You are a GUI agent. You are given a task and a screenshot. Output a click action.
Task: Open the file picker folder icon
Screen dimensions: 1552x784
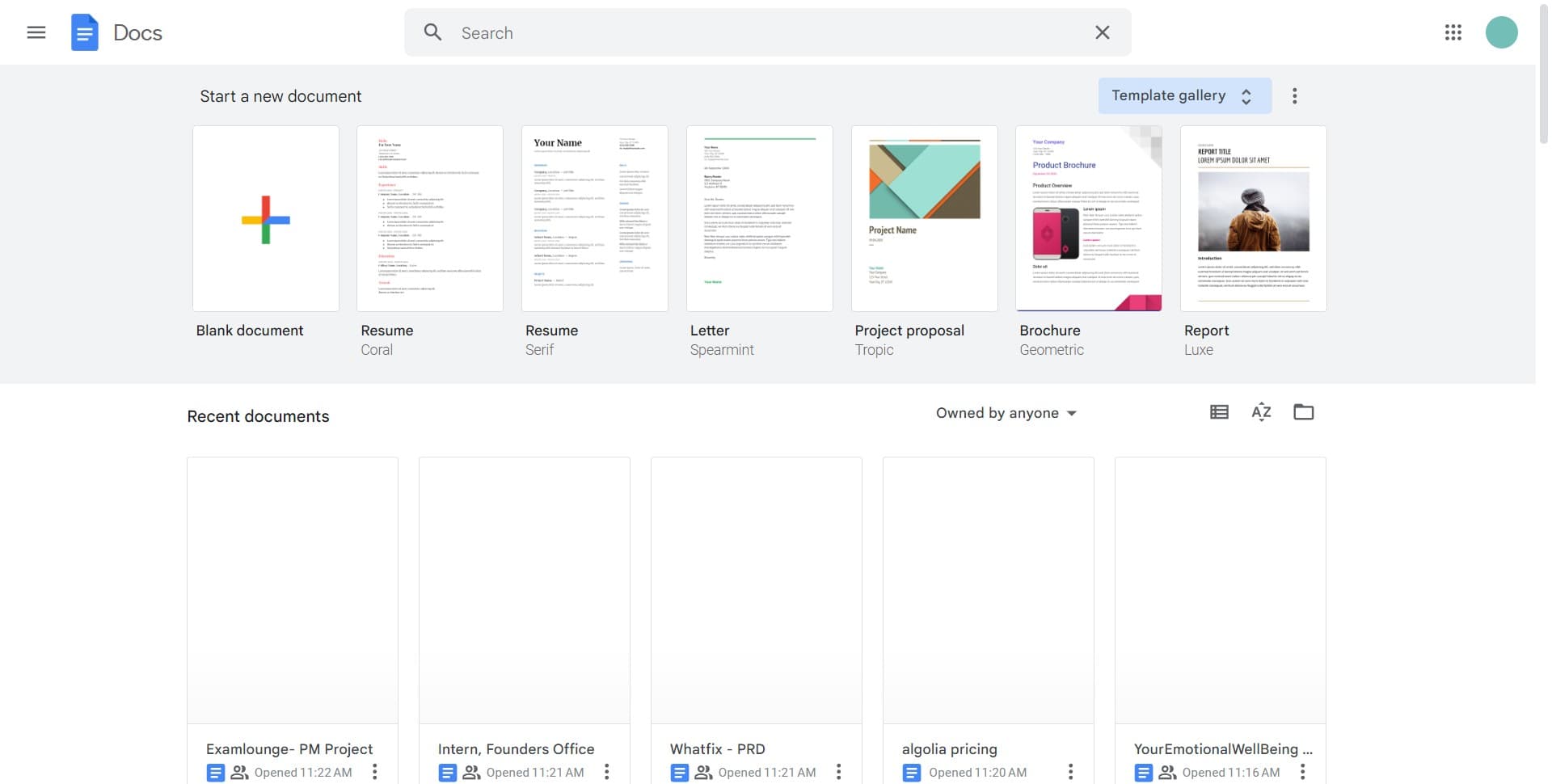point(1304,412)
